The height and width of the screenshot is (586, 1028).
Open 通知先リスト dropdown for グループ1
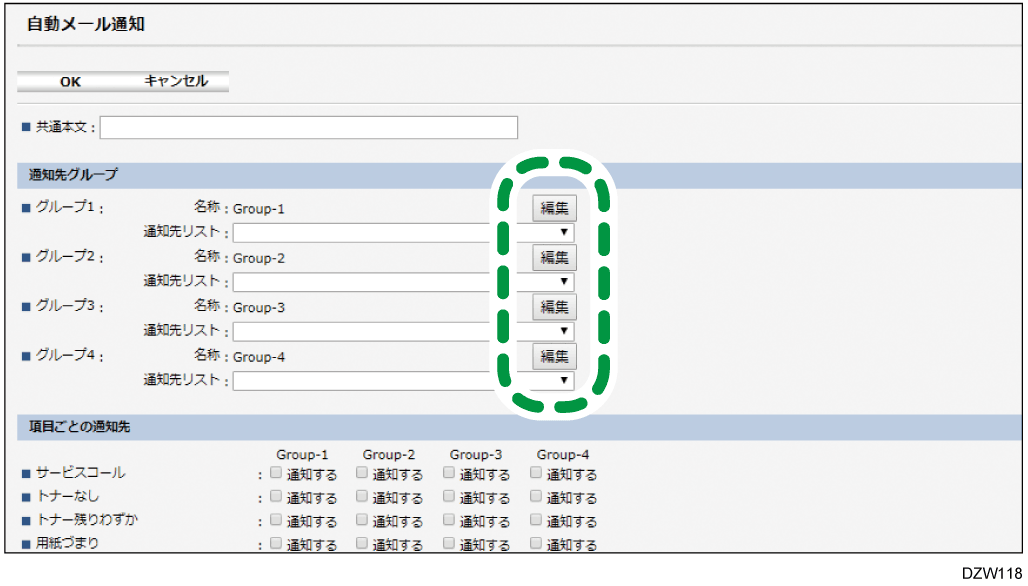point(403,233)
